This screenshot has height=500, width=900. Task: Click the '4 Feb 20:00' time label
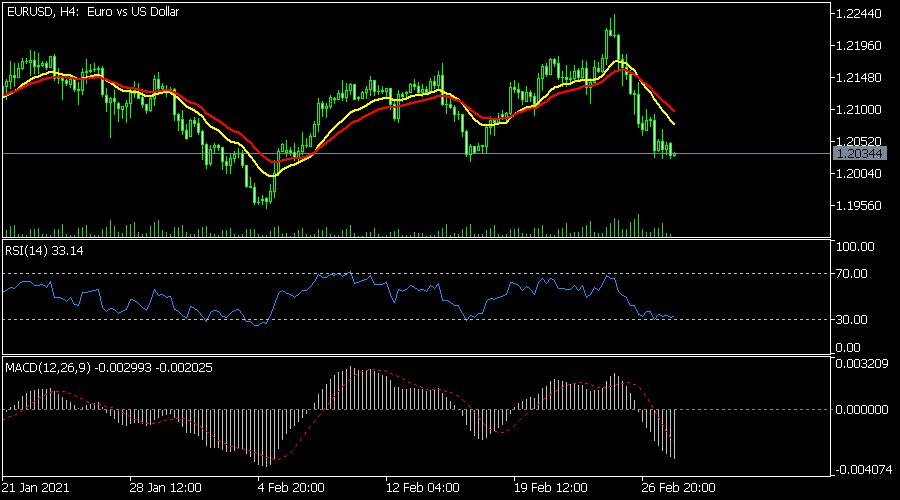(291, 488)
